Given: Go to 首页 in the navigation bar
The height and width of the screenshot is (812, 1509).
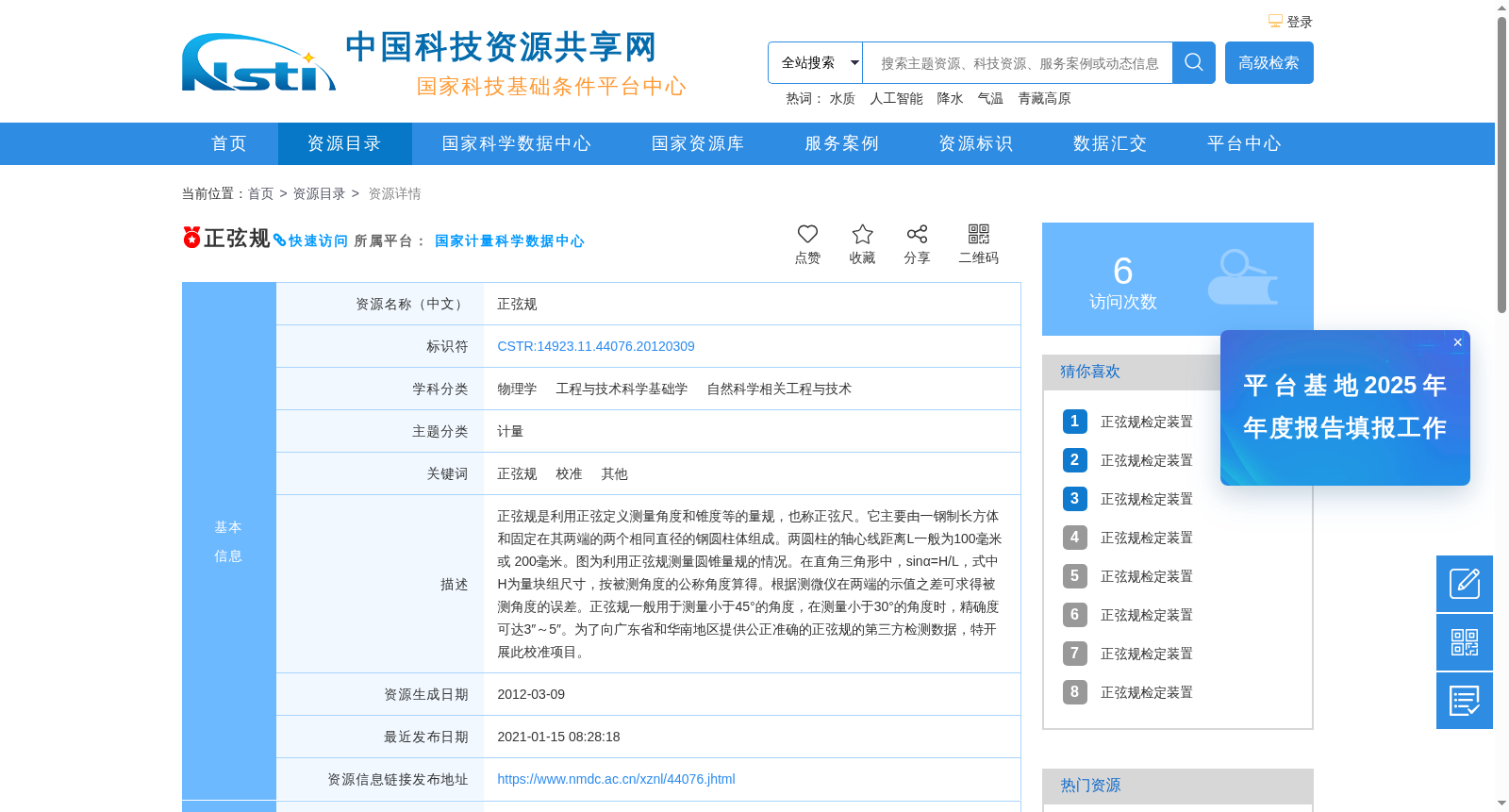Looking at the screenshot, I should 229,143.
